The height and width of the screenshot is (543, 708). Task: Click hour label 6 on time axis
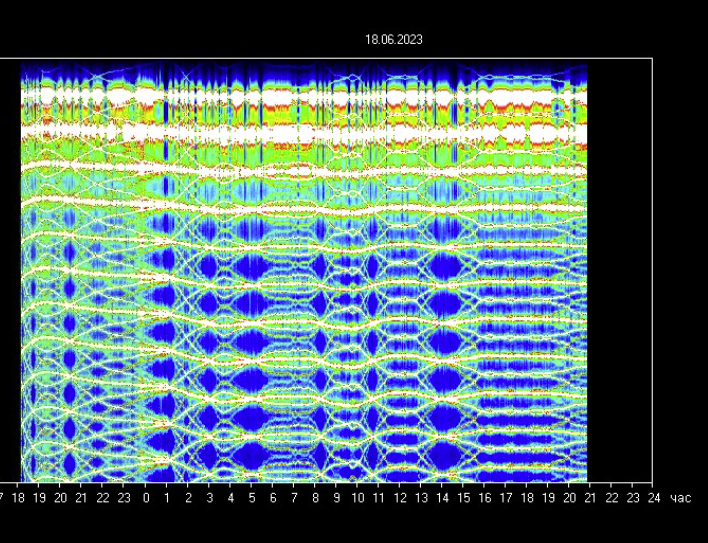click(x=273, y=498)
